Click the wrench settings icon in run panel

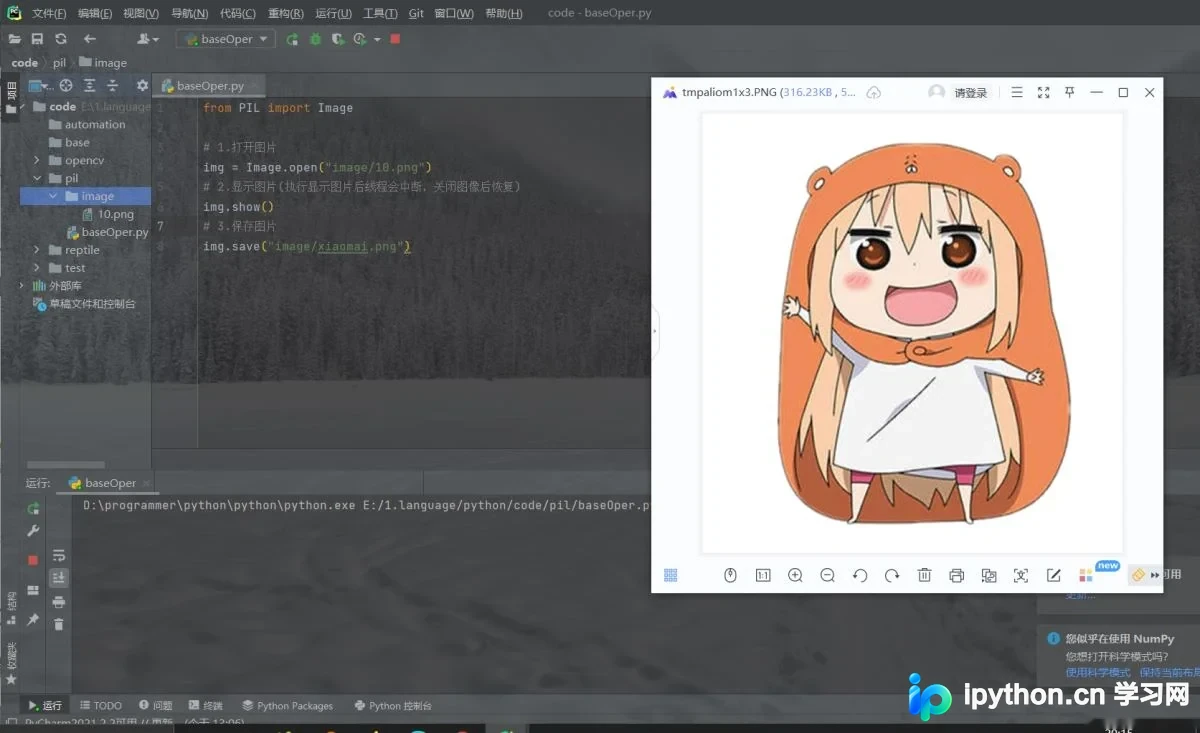click(x=33, y=531)
